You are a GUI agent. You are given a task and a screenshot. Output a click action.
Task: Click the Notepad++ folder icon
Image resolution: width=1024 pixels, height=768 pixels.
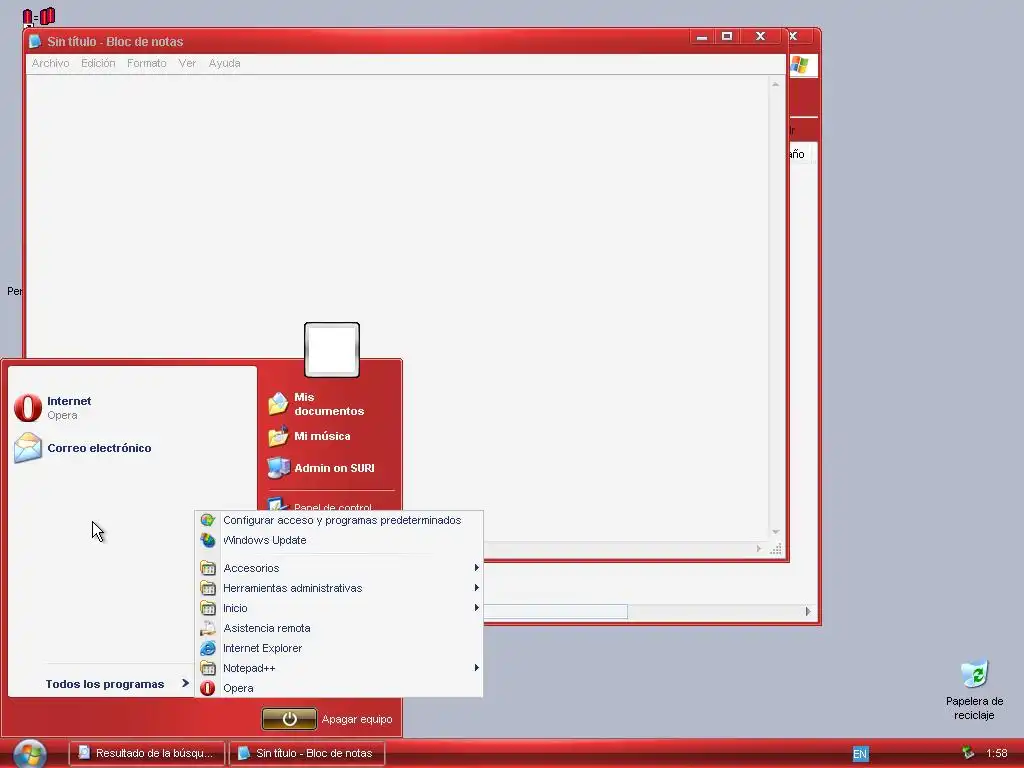tap(208, 668)
